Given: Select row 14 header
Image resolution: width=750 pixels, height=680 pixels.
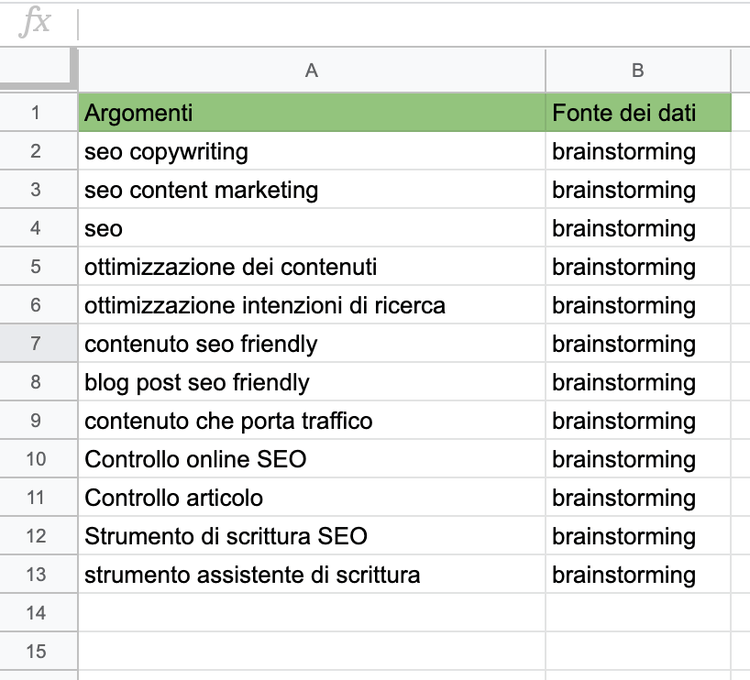Looking at the screenshot, I should [x=38, y=613].
